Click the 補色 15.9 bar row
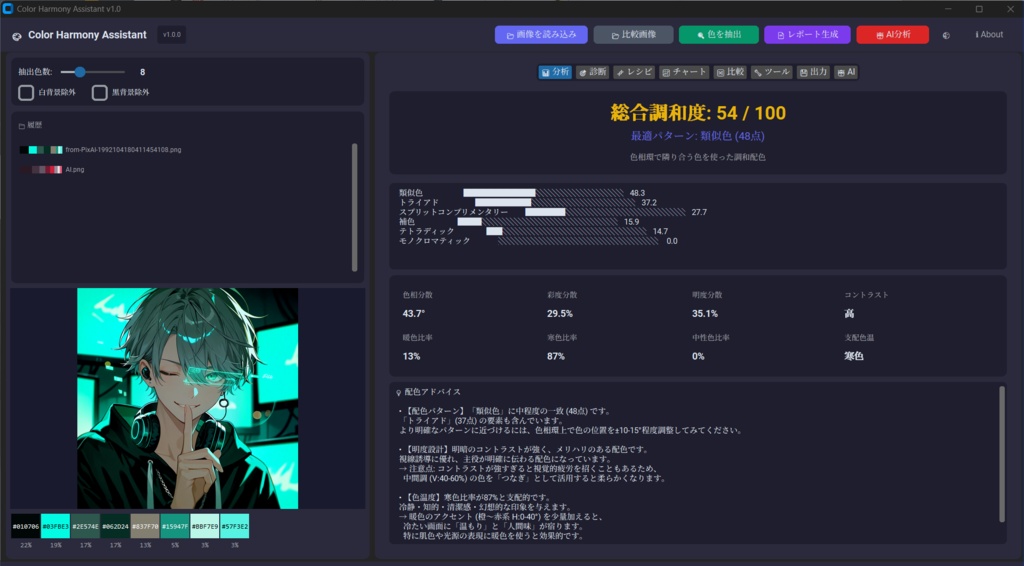 519,222
